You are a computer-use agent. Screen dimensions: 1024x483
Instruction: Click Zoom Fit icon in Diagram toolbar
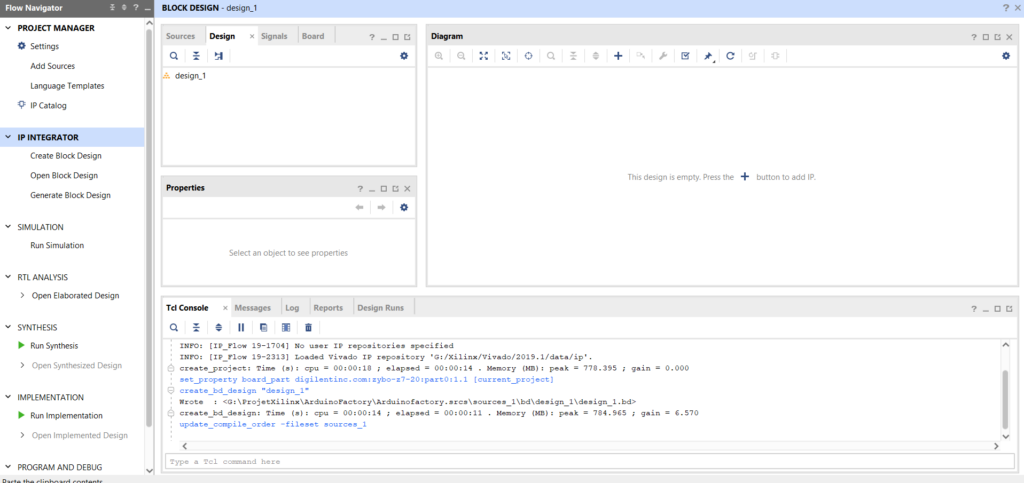click(483, 56)
